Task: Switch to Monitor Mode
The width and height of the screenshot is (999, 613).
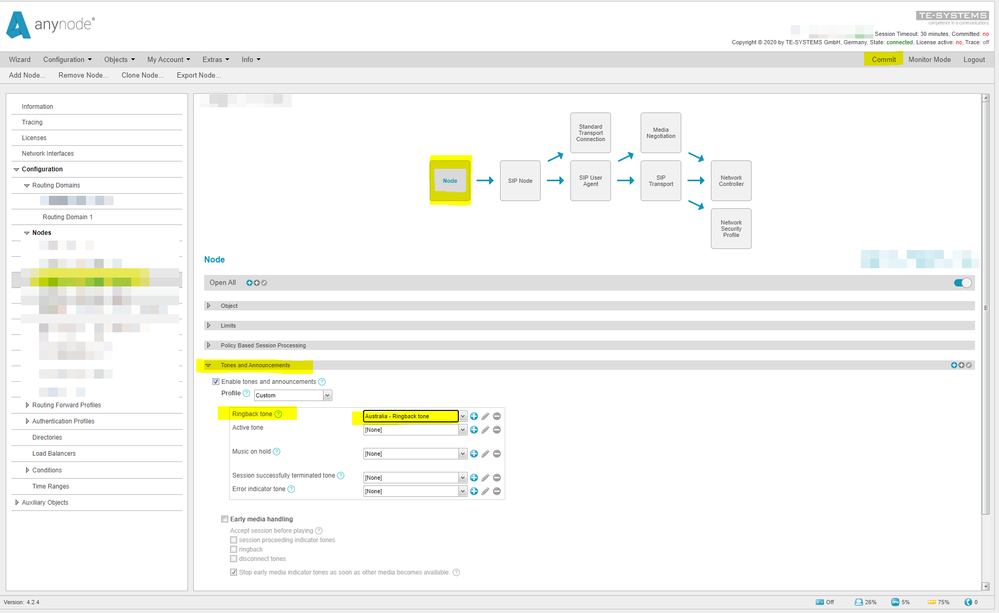Action: coord(930,59)
